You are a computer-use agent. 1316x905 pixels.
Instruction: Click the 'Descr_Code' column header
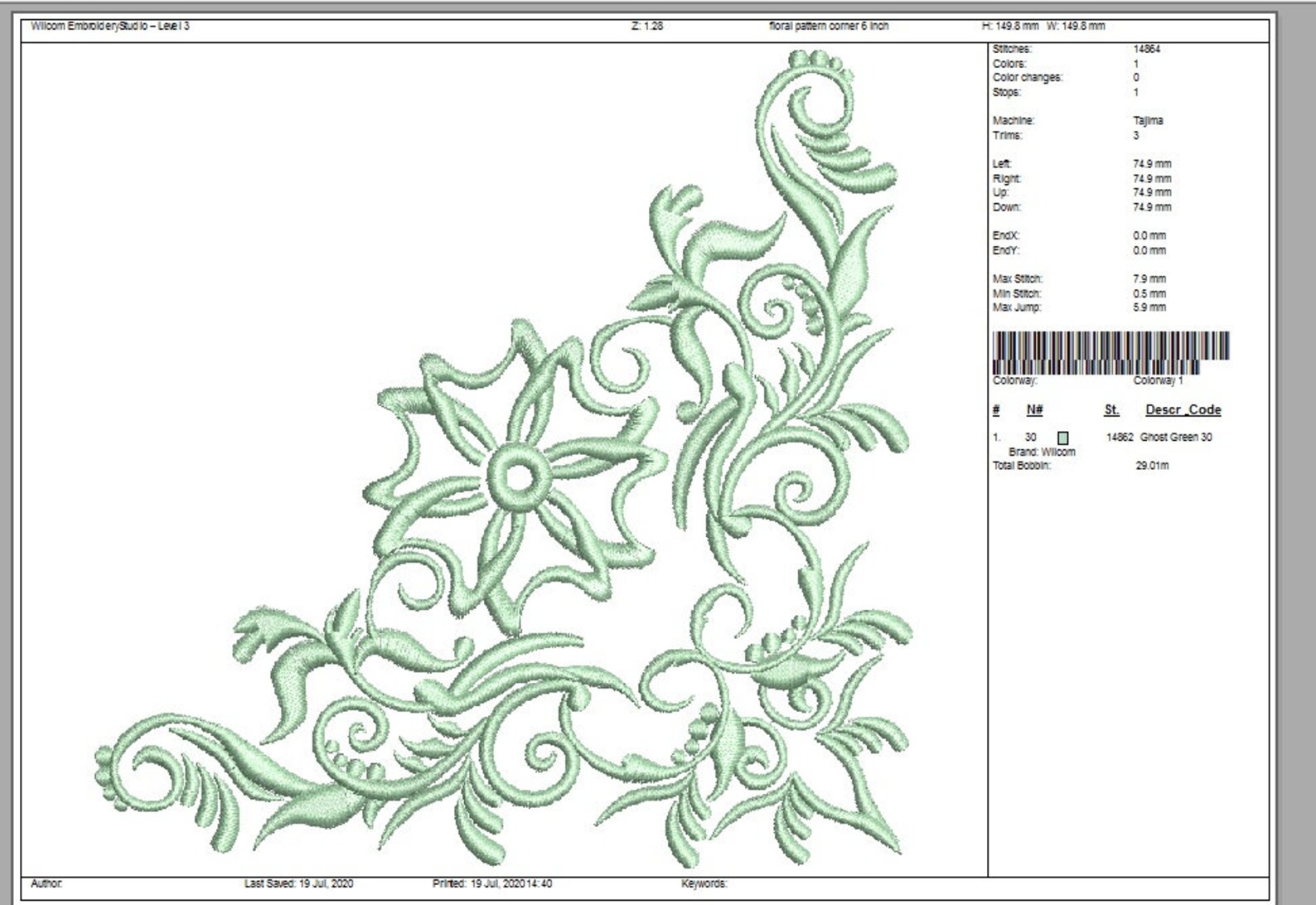(x=1183, y=410)
